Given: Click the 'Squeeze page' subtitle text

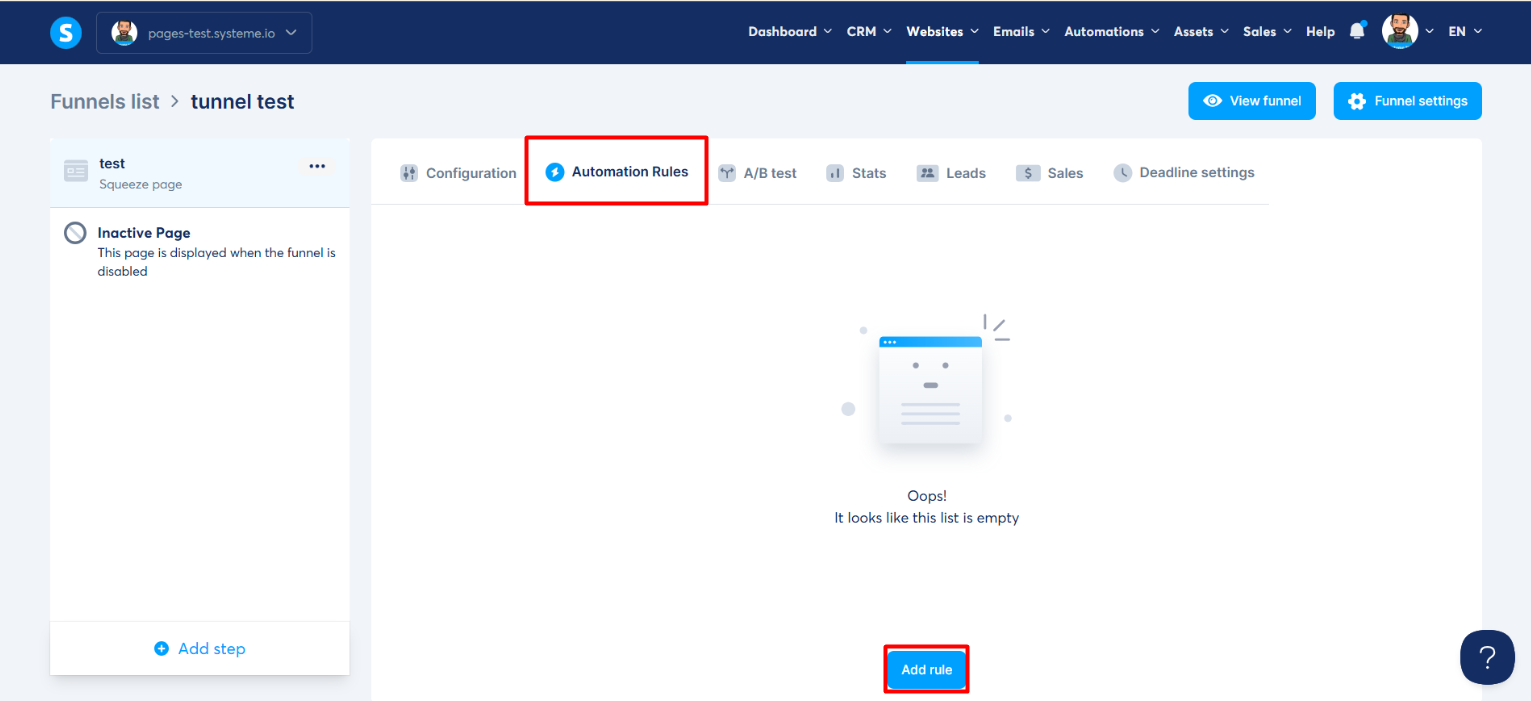Looking at the screenshot, I should click(140, 185).
